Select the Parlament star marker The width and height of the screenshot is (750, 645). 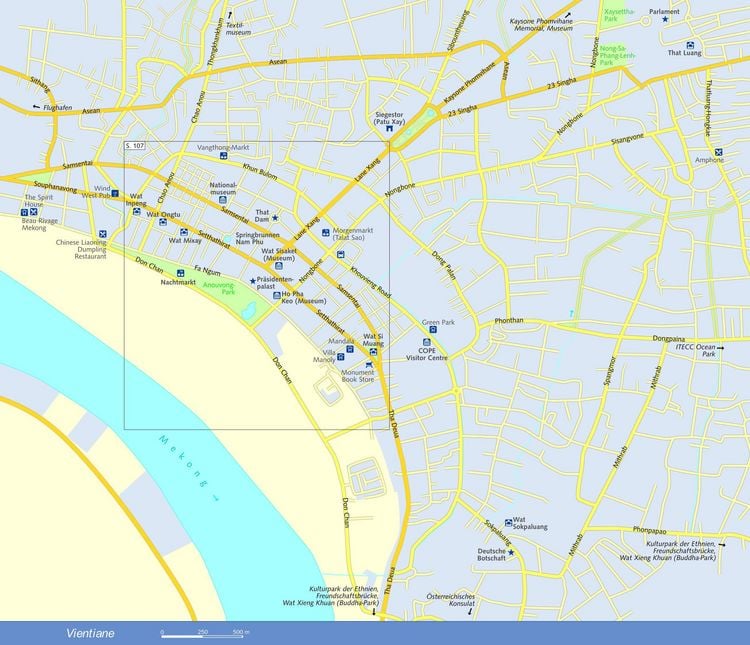click(x=665, y=19)
